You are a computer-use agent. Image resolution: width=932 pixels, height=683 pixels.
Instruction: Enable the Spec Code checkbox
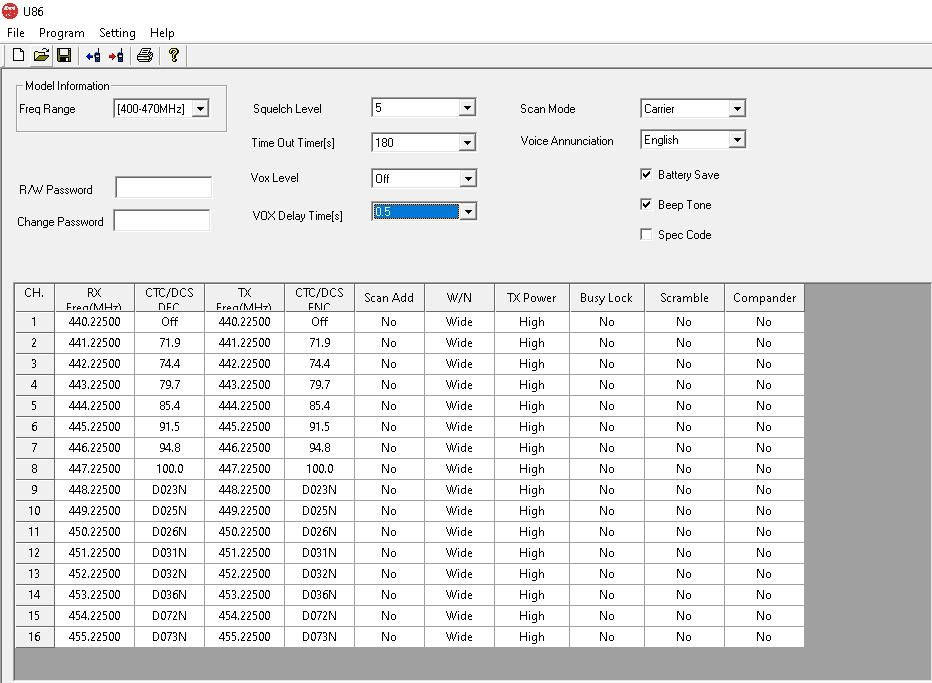point(646,234)
